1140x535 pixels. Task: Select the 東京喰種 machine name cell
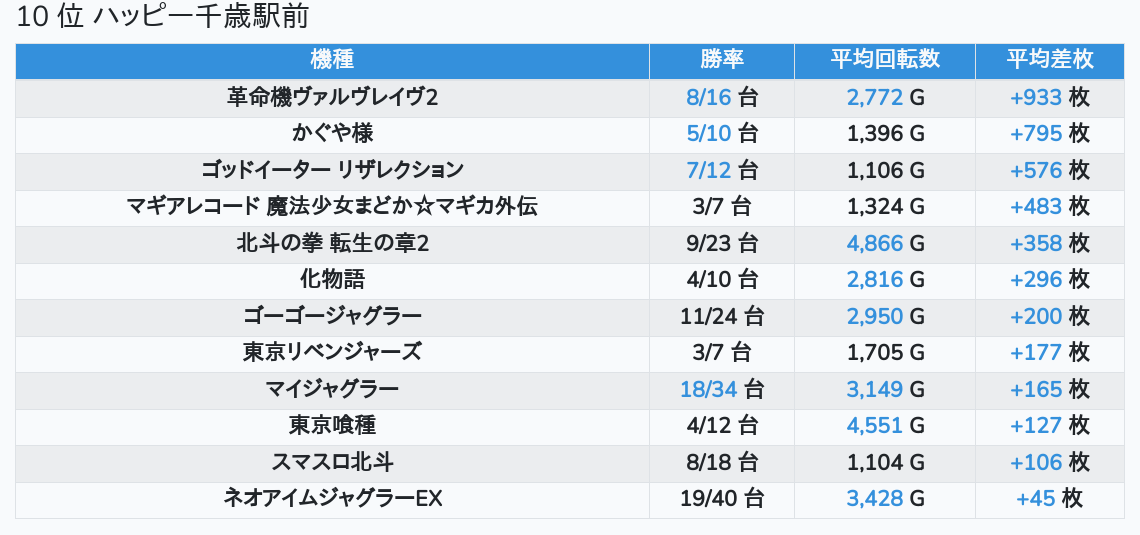click(332, 425)
